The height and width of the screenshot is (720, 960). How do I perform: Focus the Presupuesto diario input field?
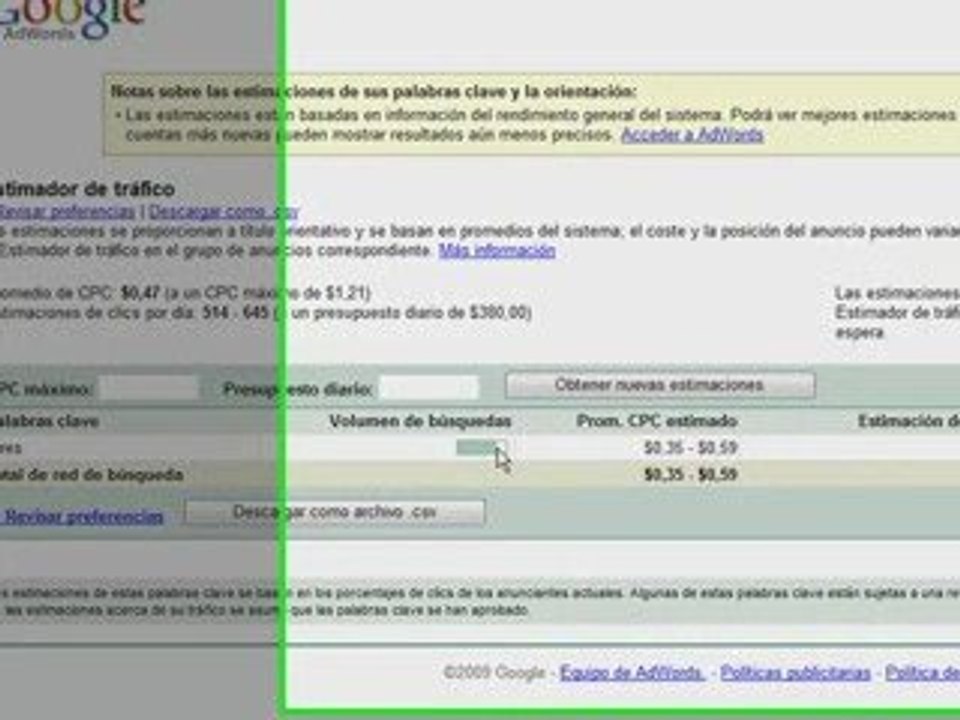point(429,388)
